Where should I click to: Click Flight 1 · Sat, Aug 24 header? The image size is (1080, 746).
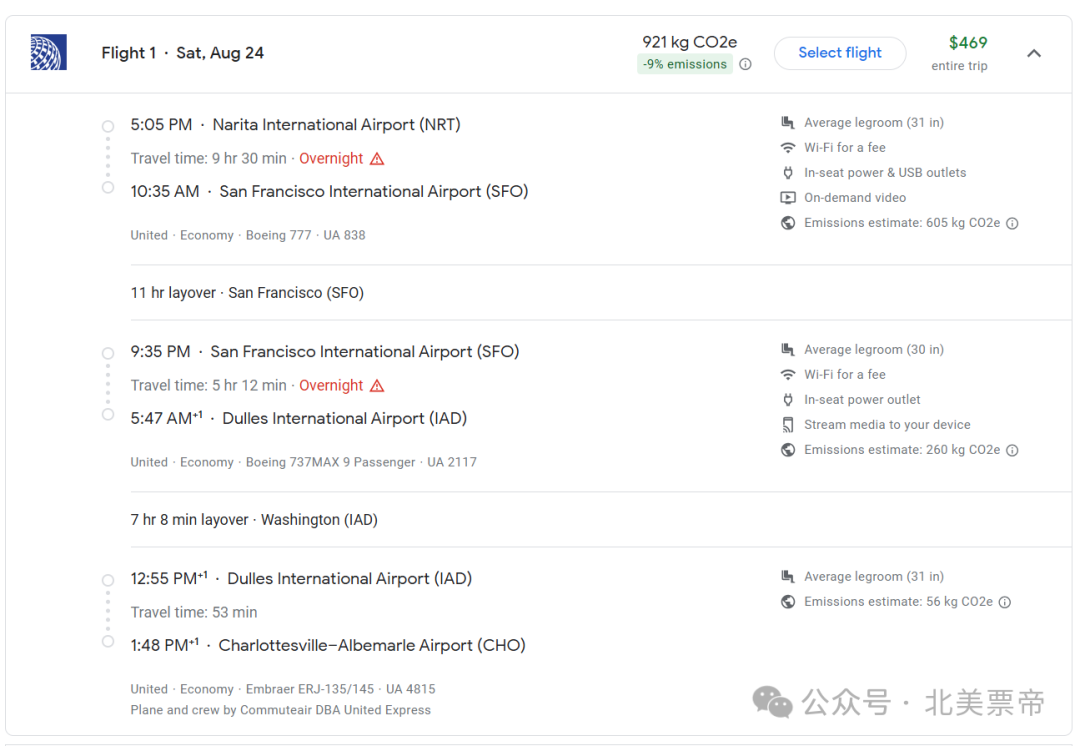(183, 53)
